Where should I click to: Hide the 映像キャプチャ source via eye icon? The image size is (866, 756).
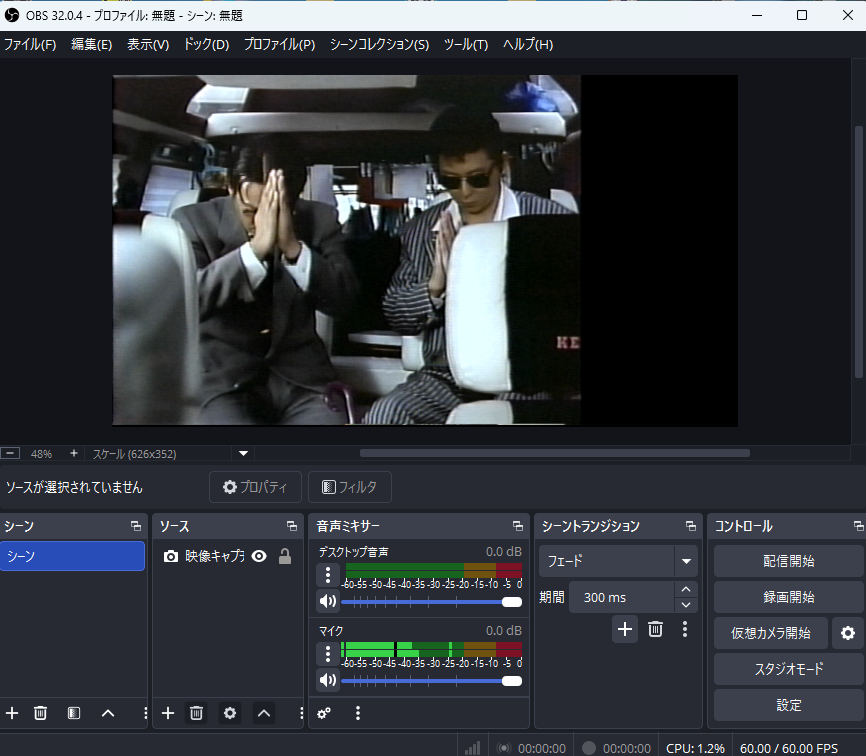(259, 556)
